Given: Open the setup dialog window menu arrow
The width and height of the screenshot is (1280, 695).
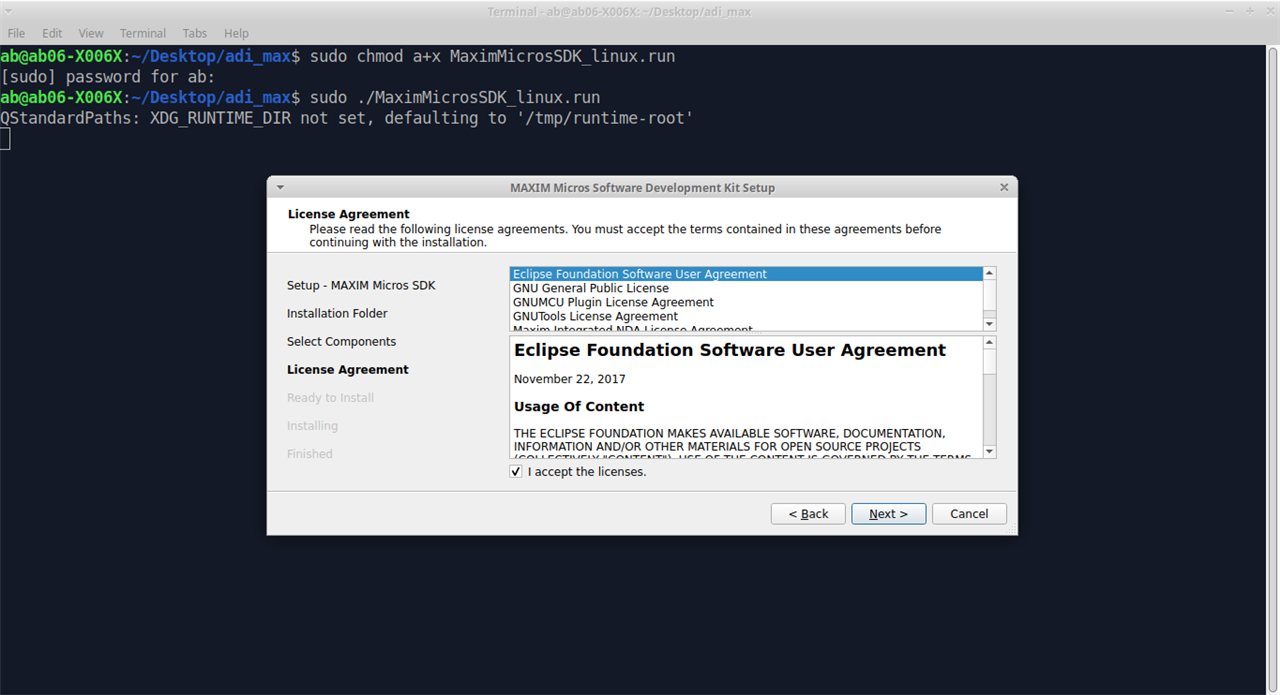Looking at the screenshot, I should tap(280, 187).
